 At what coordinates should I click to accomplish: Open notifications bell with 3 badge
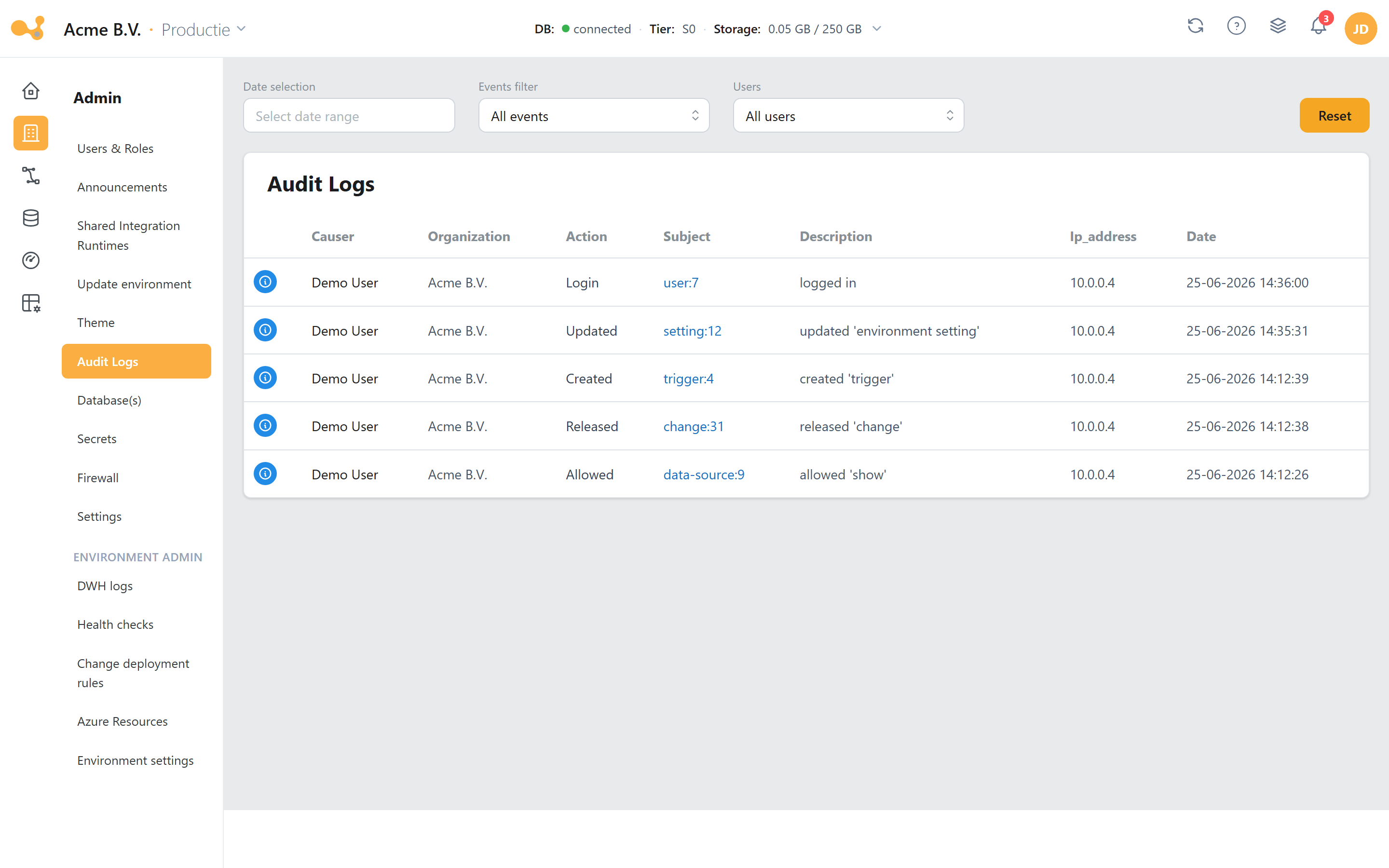tap(1319, 27)
